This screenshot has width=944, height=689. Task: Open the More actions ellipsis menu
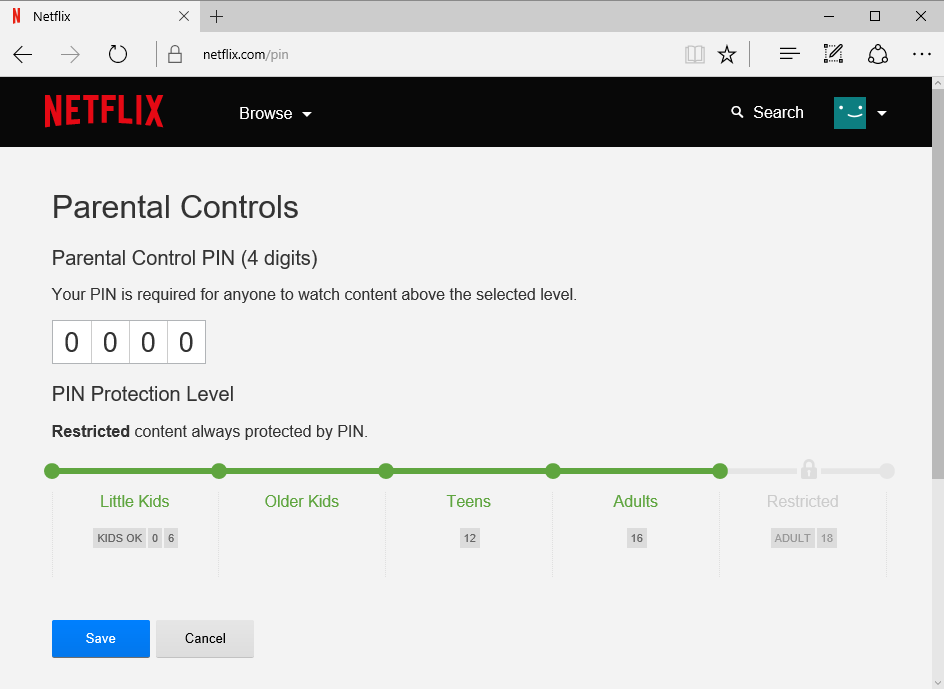pyautogui.click(x=922, y=54)
